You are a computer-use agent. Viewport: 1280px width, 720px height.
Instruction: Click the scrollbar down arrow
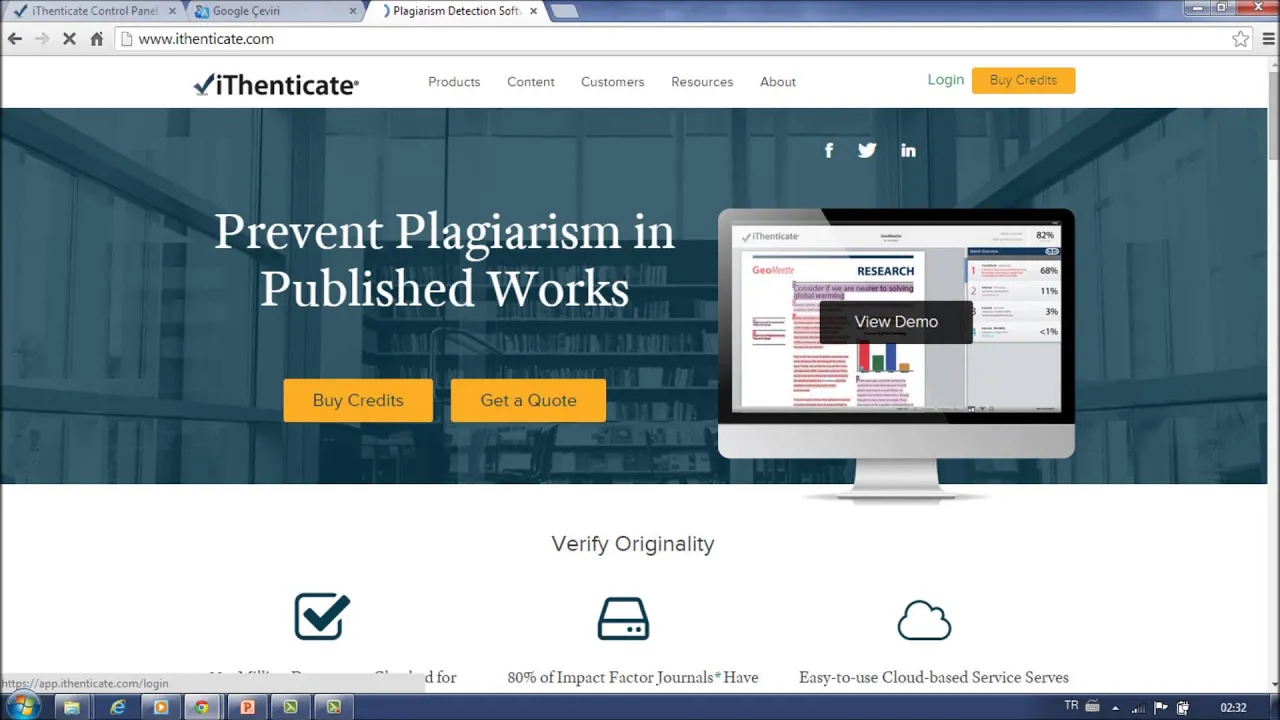pyautogui.click(x=1273, y=685)
